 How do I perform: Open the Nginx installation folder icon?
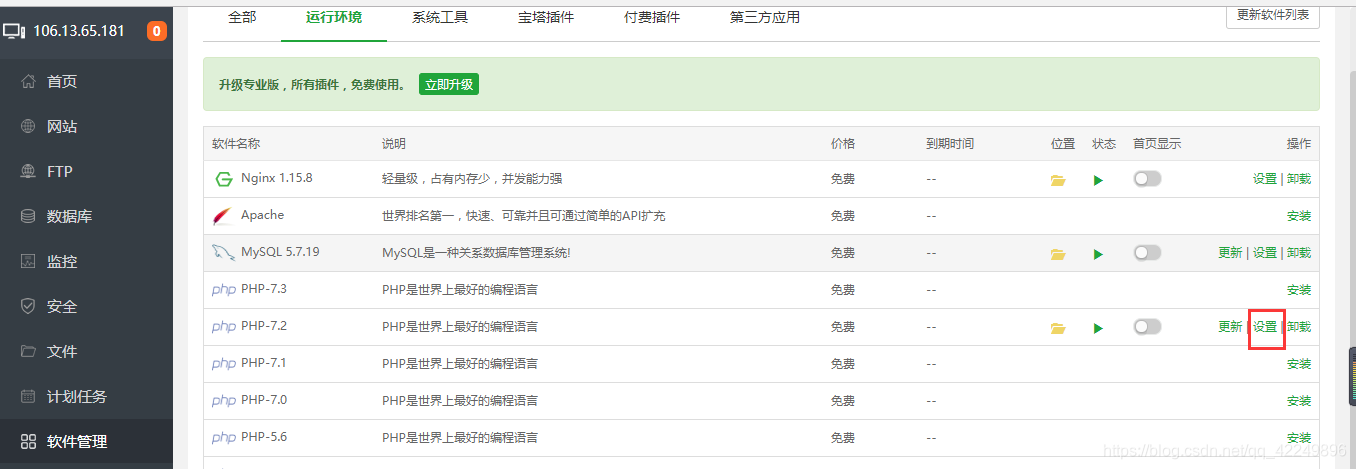pyautogui.click(x=1058, y=180)
